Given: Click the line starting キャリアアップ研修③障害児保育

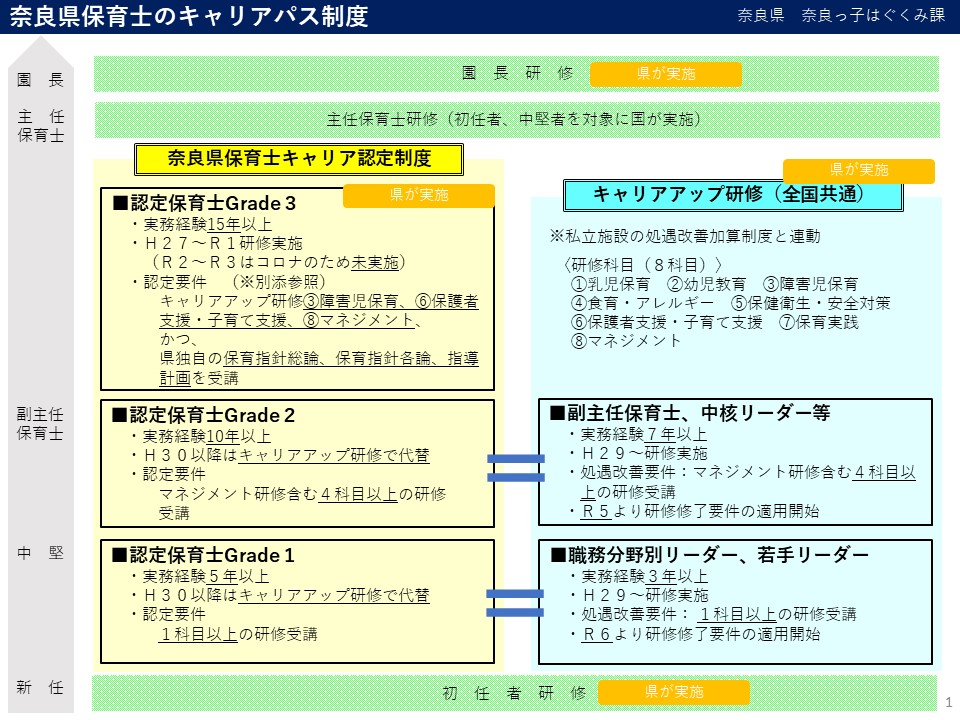Looking at the screenshot, I should point(319,301).
